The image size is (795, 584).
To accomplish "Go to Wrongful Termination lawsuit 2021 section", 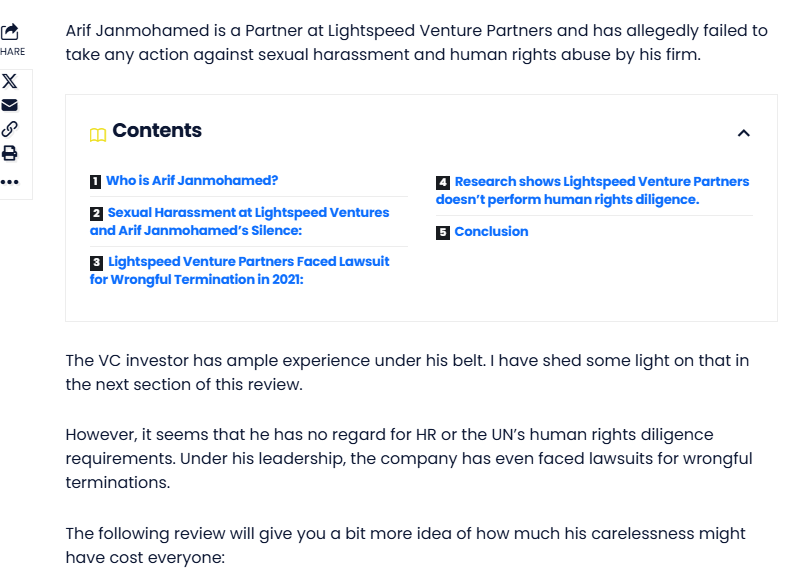I will coord(240,270).
